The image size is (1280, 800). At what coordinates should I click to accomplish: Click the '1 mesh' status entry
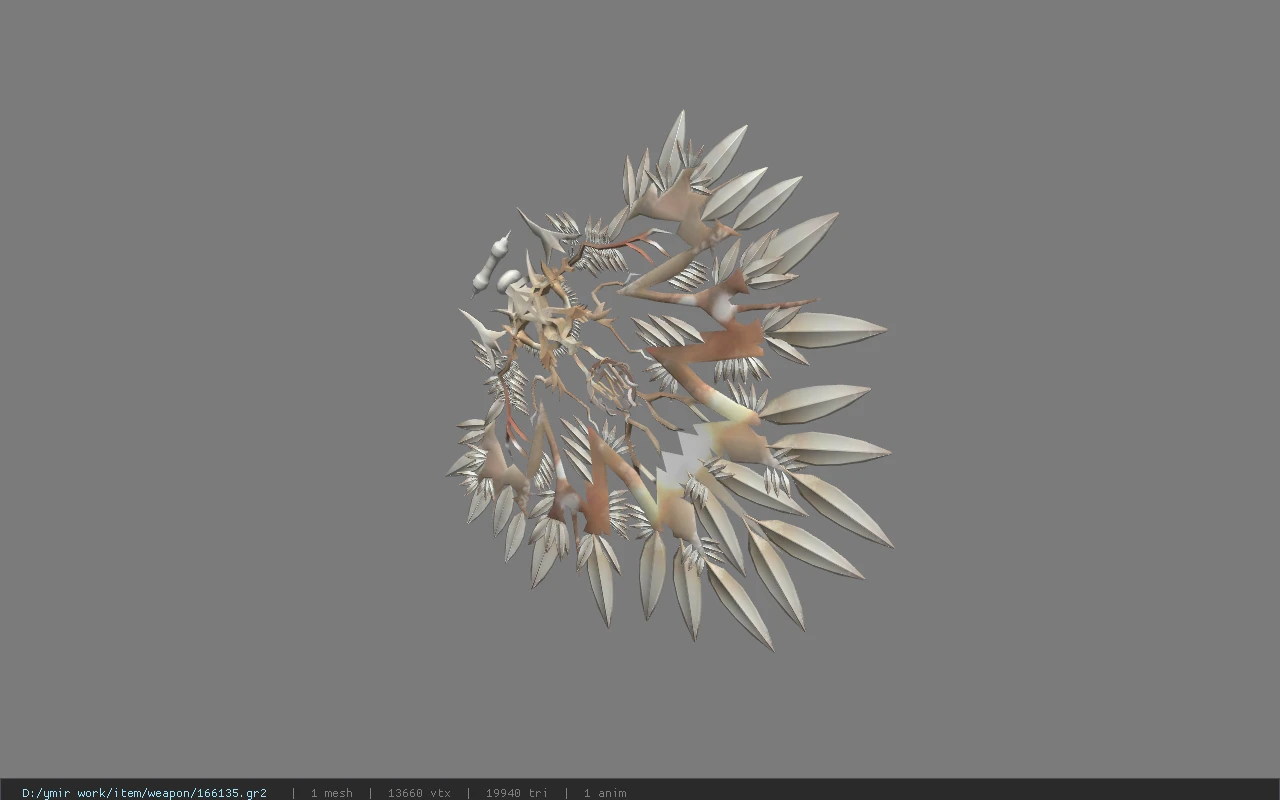[x=331, y=793]
